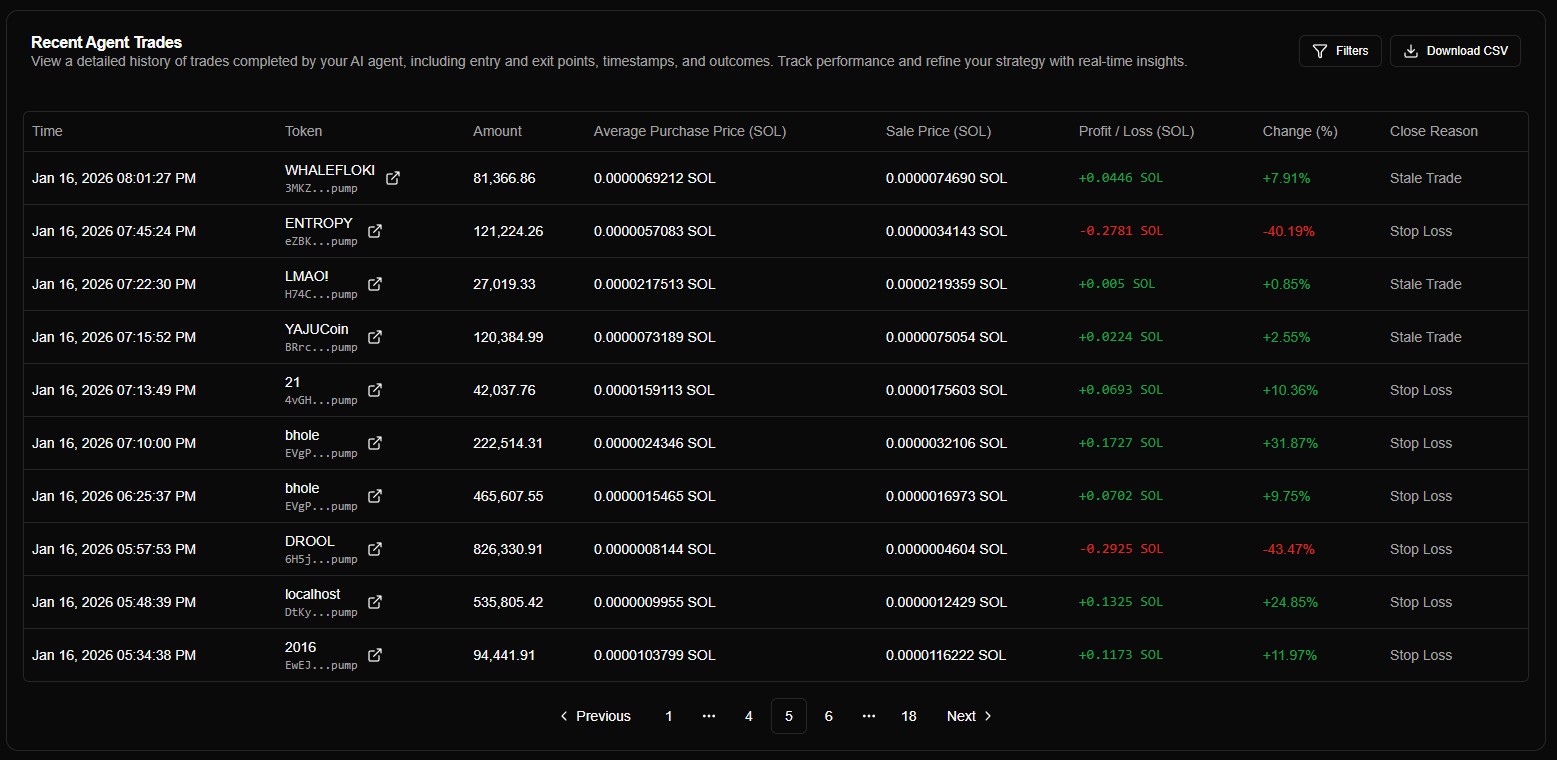Expand ellipsis between pages 1 and 4
1557x760 pixels.
coord(709,716)
